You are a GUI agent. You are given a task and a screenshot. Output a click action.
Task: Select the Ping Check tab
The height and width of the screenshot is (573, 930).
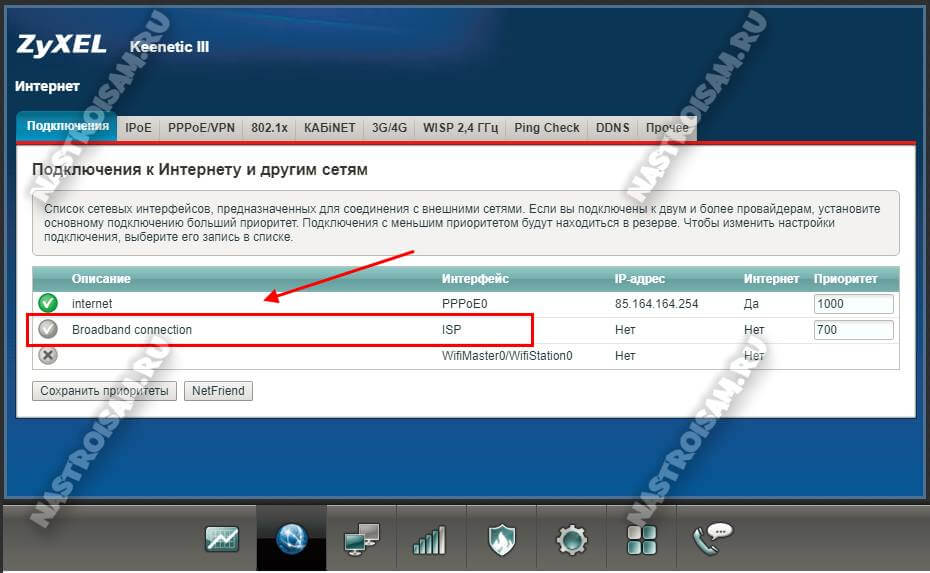pyautogui.click(x=547, y=128)
